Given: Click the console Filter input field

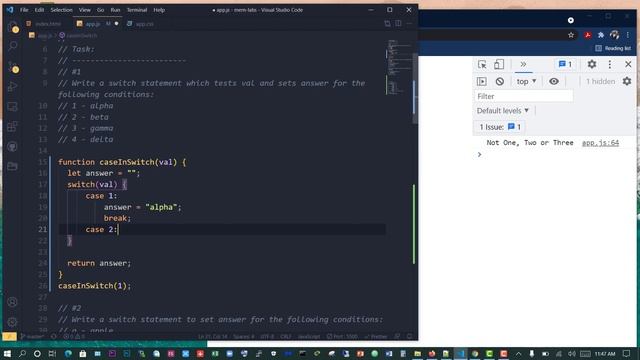Looking at the screenshot, I should click(x=523, y=96).
